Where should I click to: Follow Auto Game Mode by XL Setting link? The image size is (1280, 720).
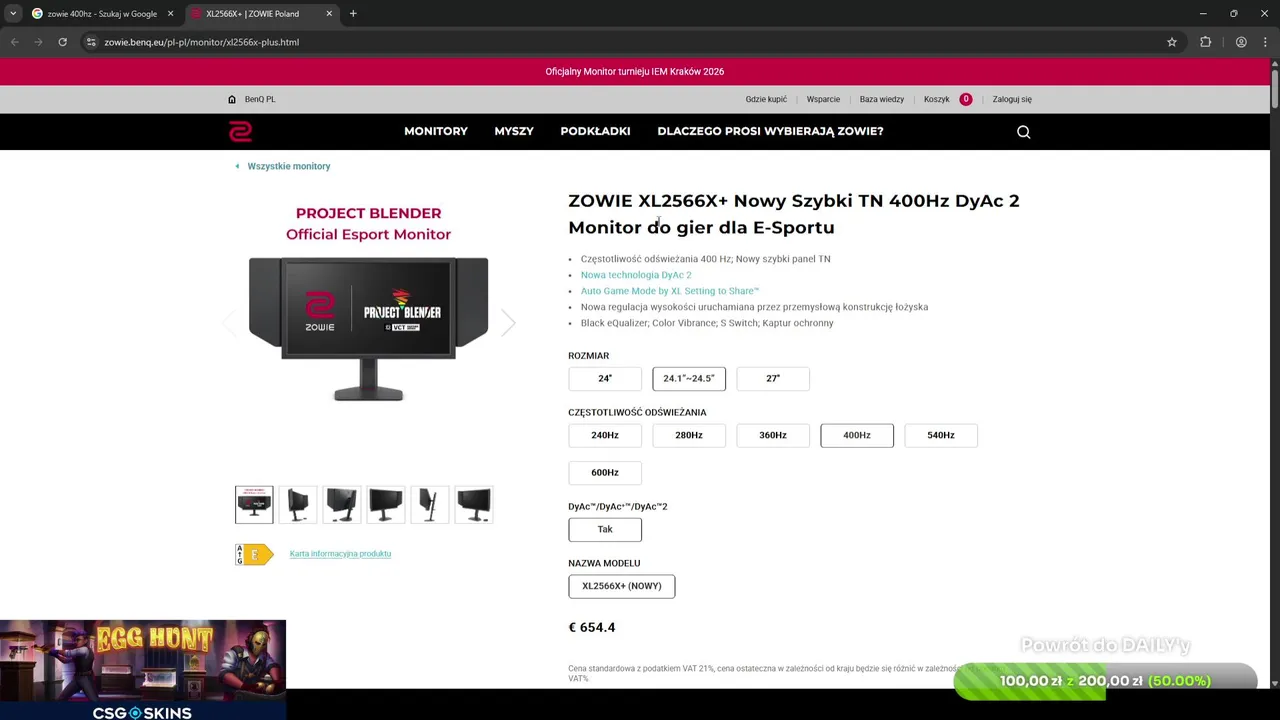(670, 291)
